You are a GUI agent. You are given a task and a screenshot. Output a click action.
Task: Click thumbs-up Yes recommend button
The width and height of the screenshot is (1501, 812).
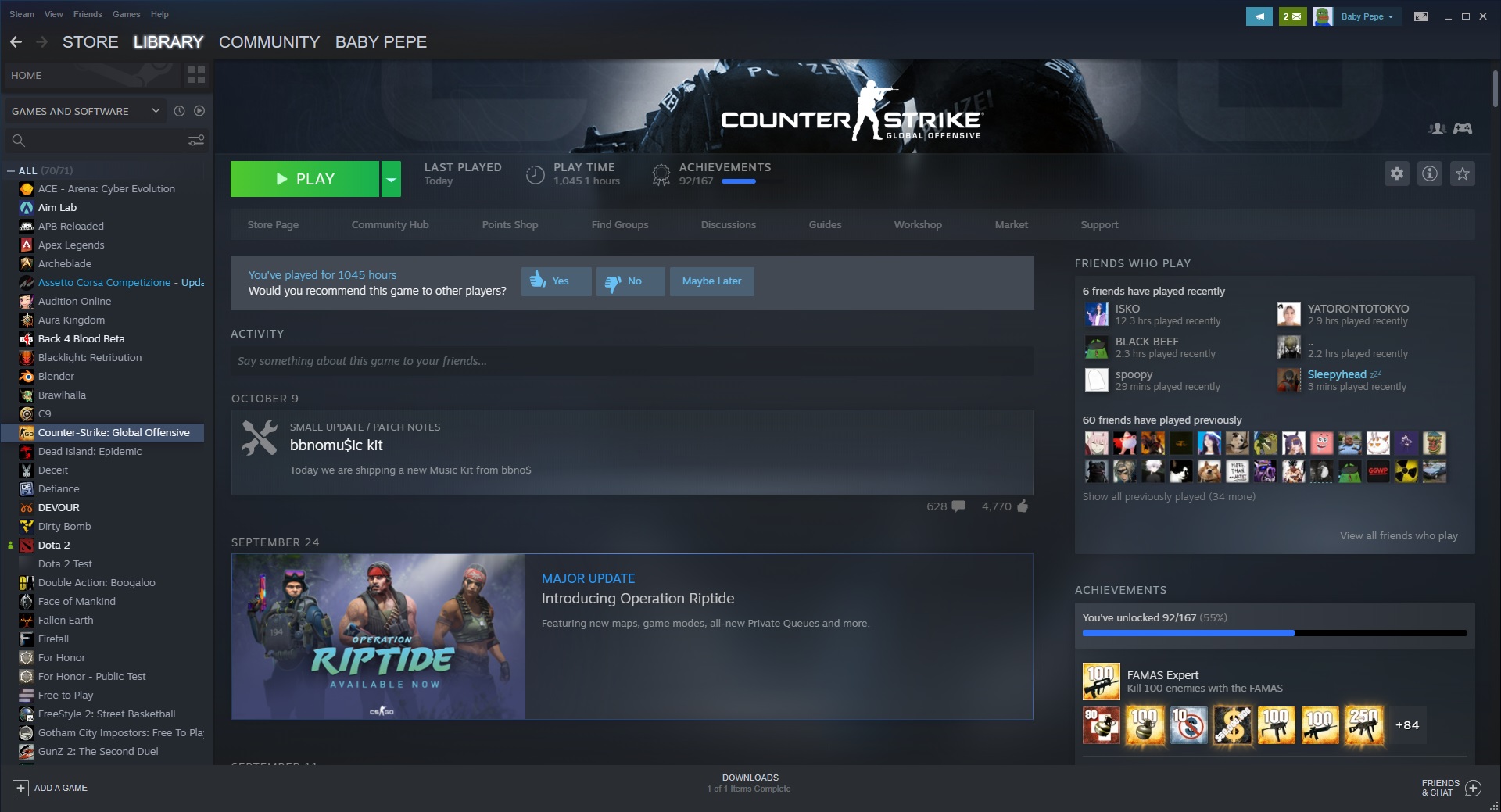coord(557,281)
